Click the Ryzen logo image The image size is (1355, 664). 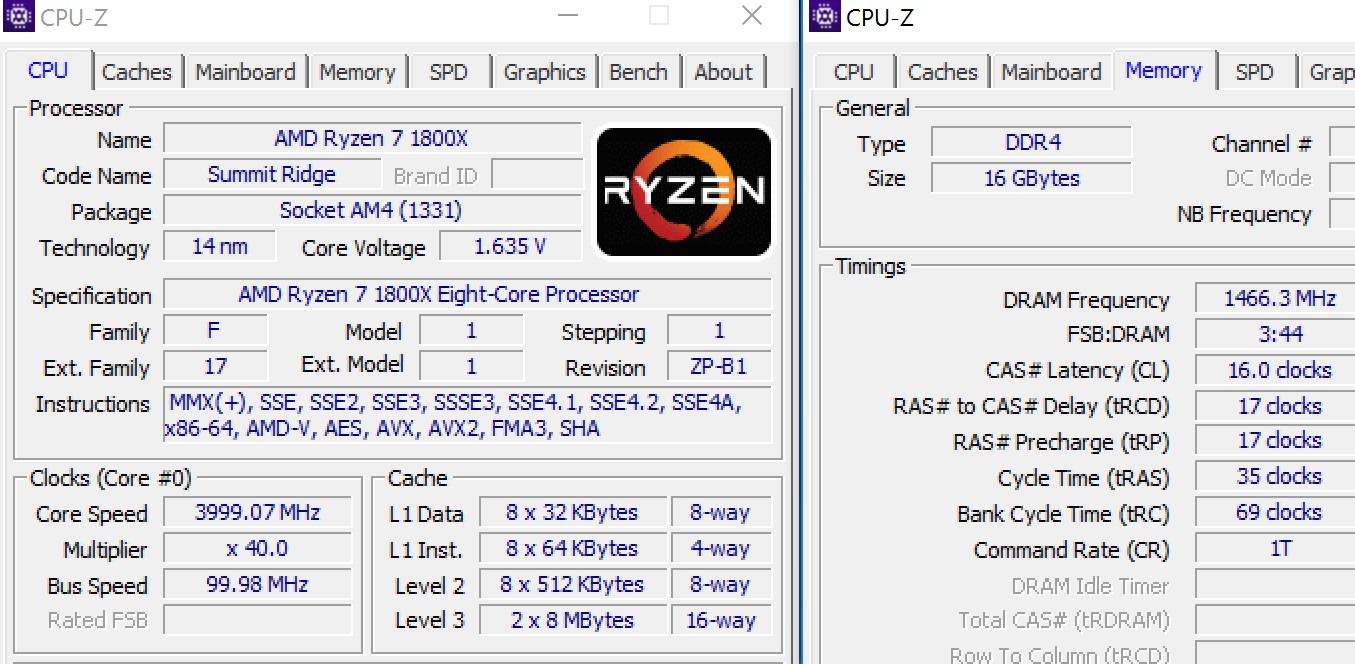click(x=684, y=190)
